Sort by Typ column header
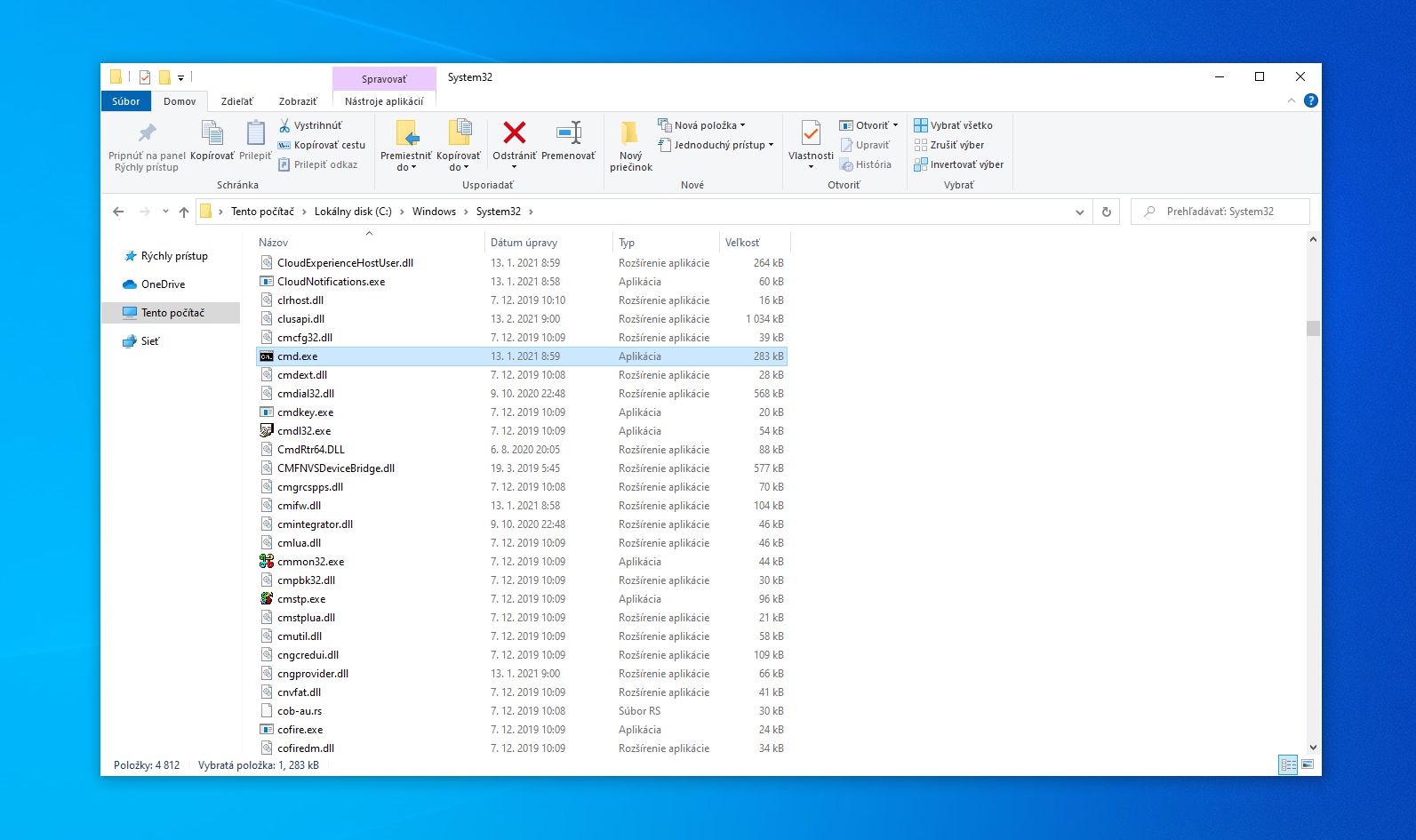This screenshot has height=840, width=1416. click(666, 242)
